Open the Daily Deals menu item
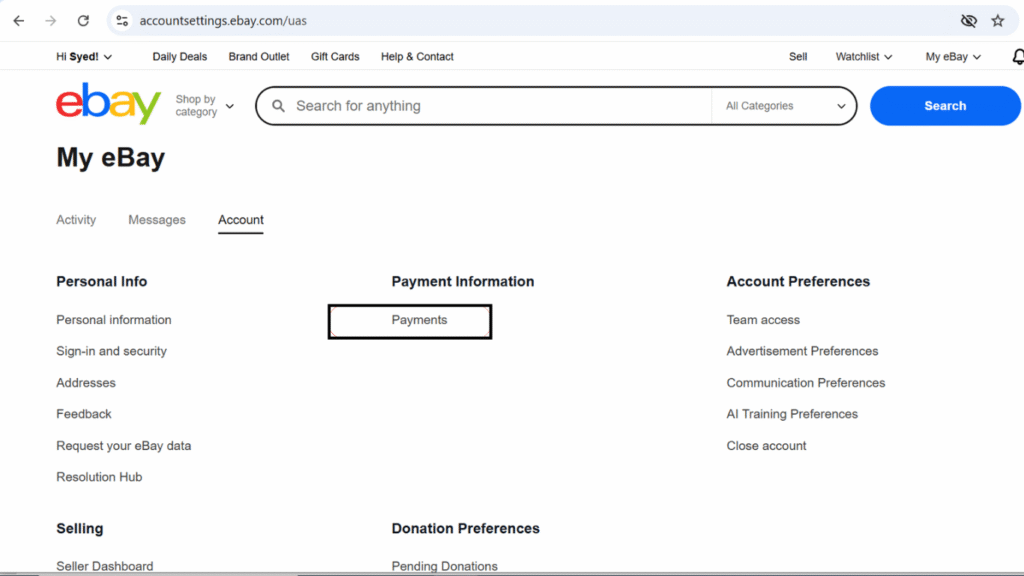The image size is (1024, 576). coord(179,57)
